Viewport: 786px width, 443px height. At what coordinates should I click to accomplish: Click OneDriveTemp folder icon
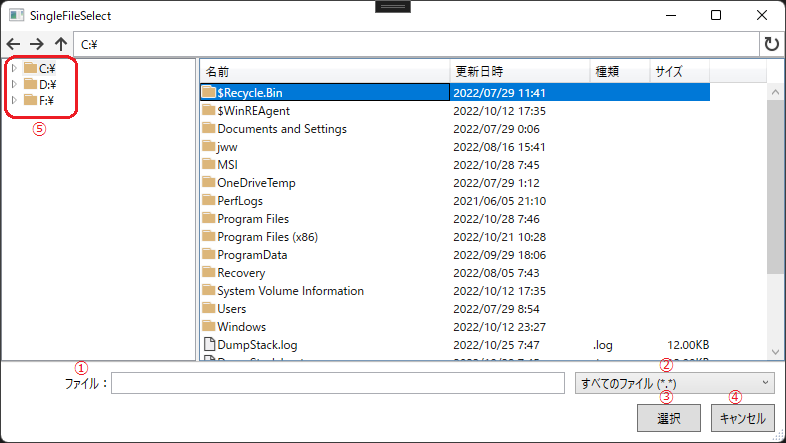pos(209,182)
